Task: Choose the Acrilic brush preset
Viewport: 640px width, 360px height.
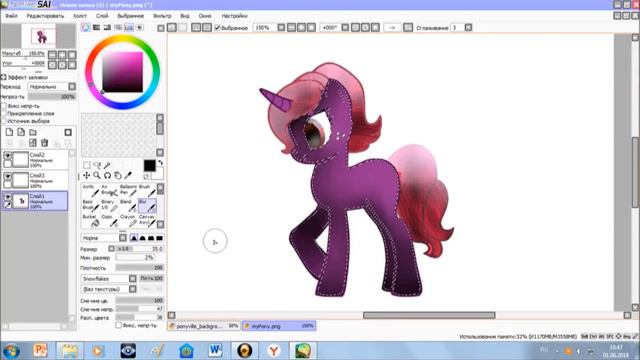Action: coord(91,191)
